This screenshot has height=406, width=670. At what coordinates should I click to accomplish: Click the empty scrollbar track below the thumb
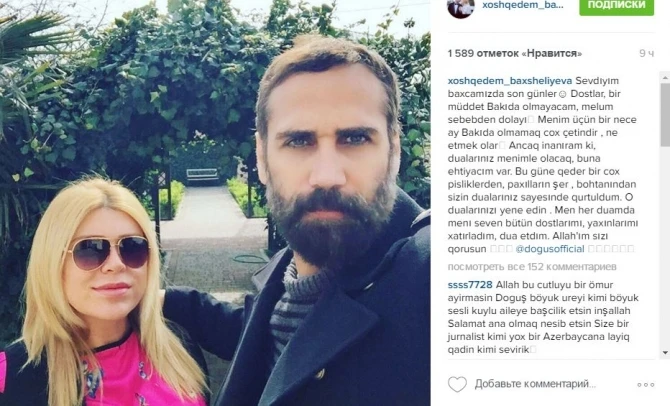(x=665, y=247)
